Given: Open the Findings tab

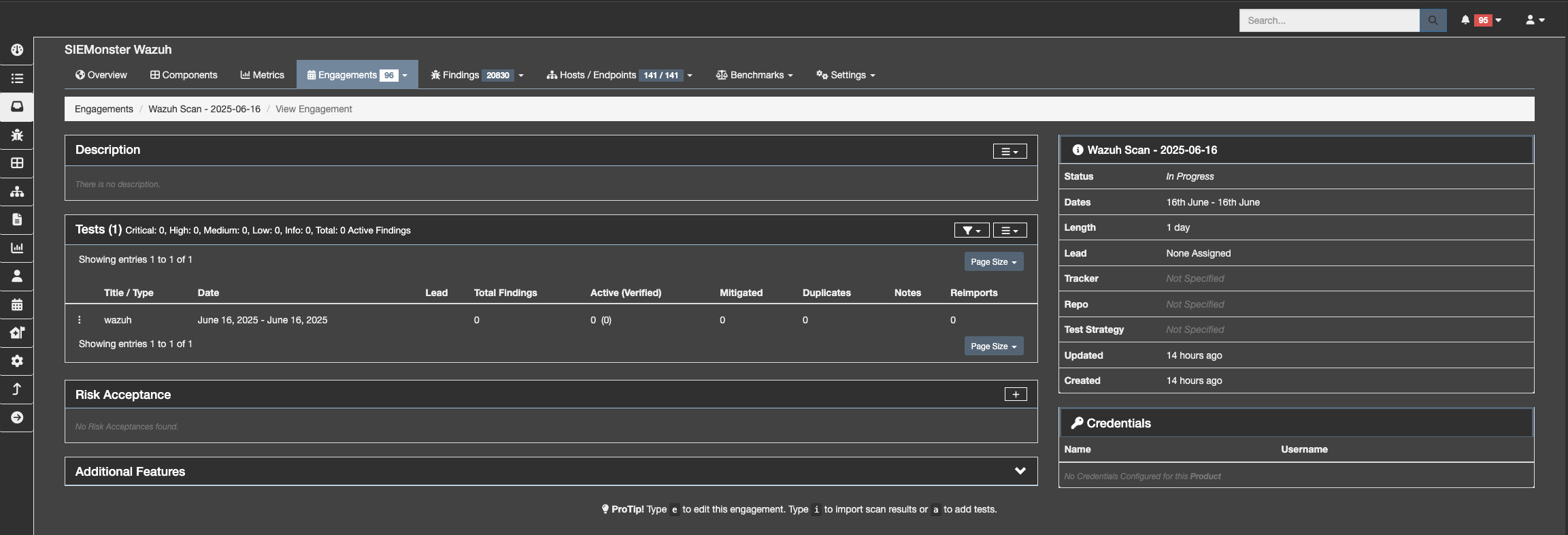Looking at the screenshot, I should click(461, 75).
